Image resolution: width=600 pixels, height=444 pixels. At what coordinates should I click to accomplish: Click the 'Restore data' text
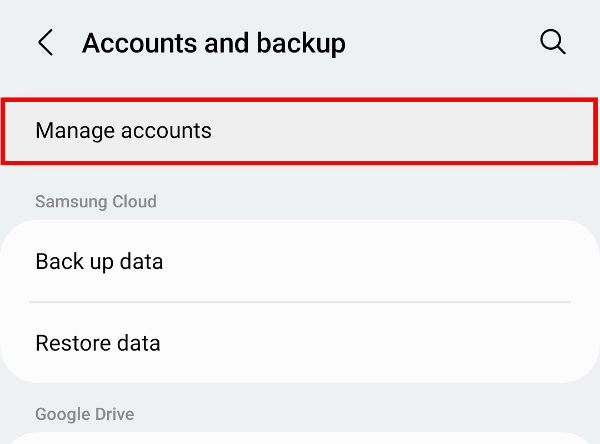(98, 343)
